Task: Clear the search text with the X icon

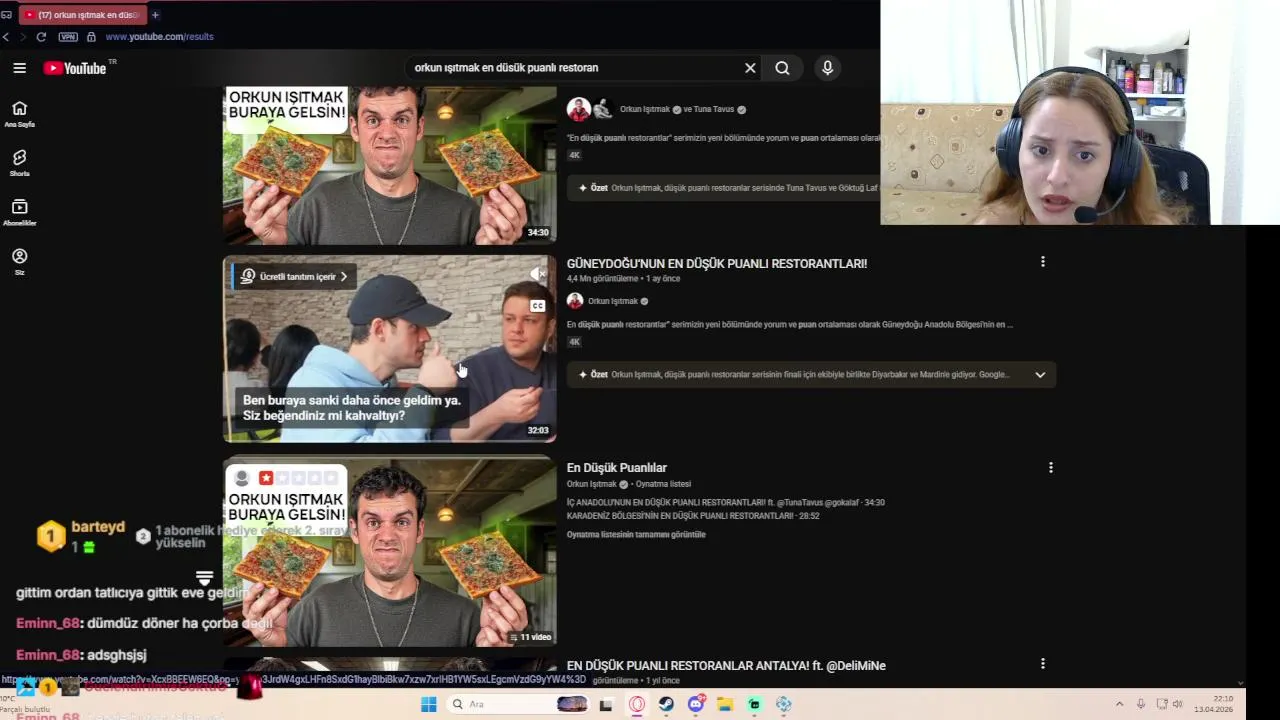Action: click(750, 68)
